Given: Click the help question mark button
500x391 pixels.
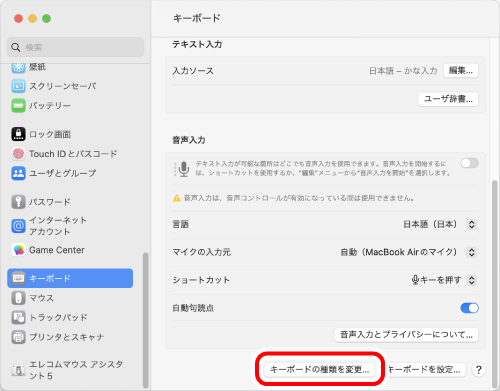Looking at the screenshot, I should tap(478, 370).
